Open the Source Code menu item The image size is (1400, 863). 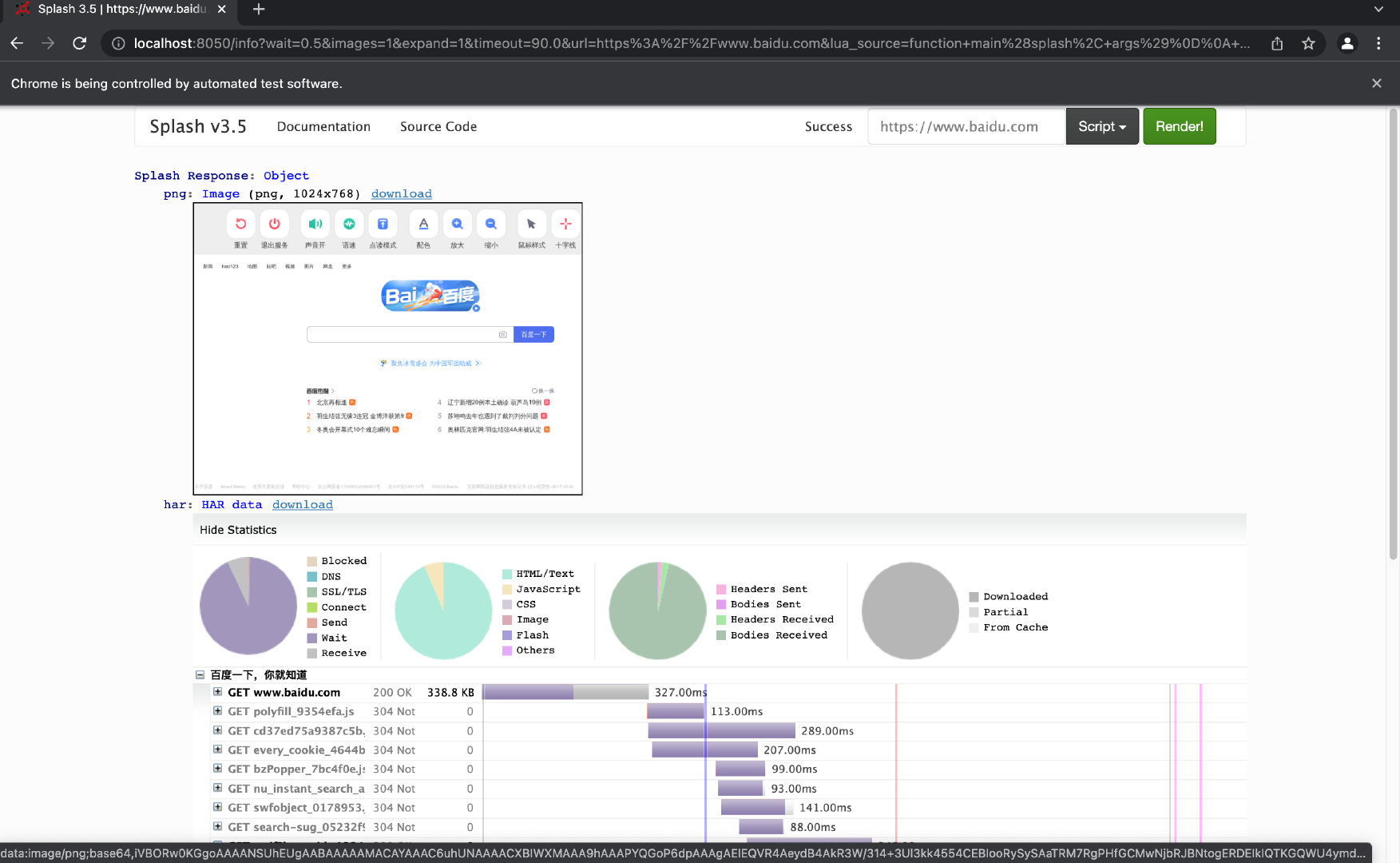point(438,126)
